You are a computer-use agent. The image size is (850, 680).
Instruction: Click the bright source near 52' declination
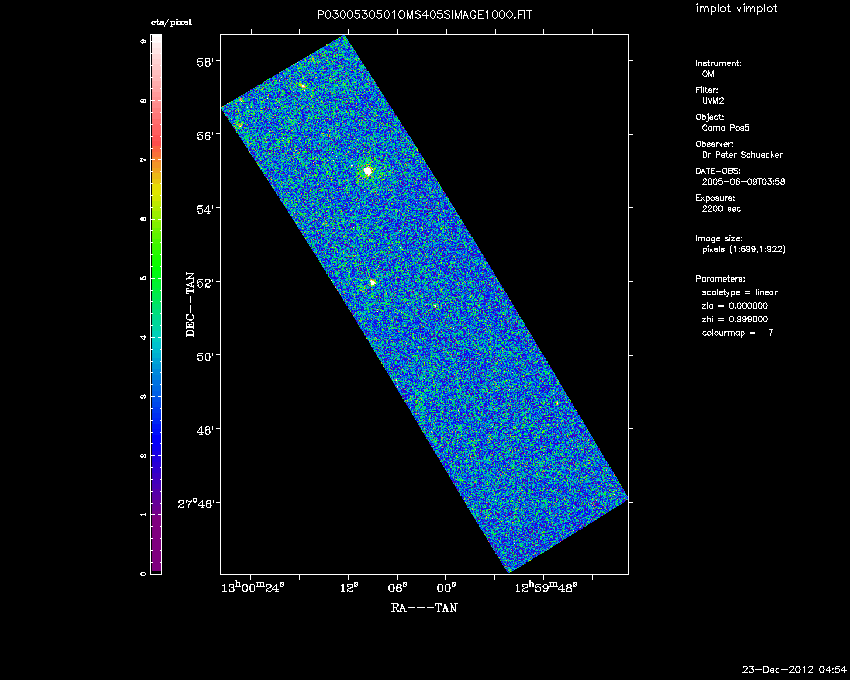point(372,283)
